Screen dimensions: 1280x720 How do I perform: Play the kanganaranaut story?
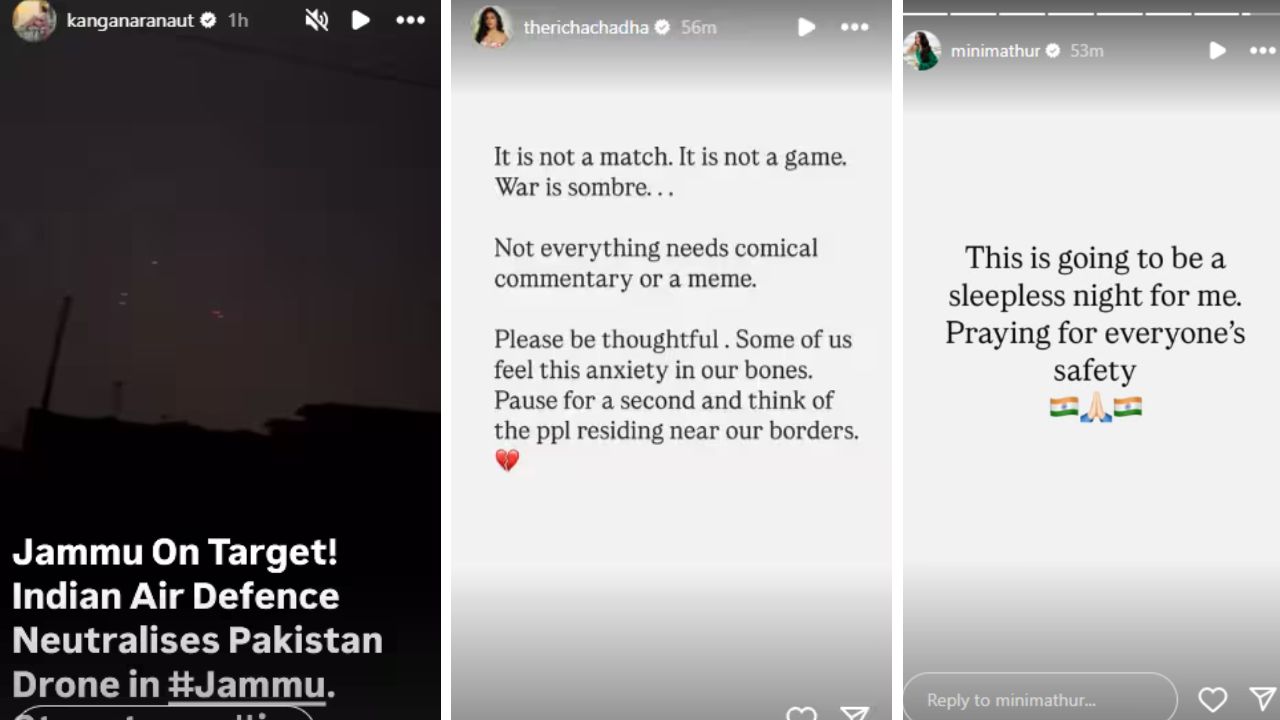click(361, 20)
